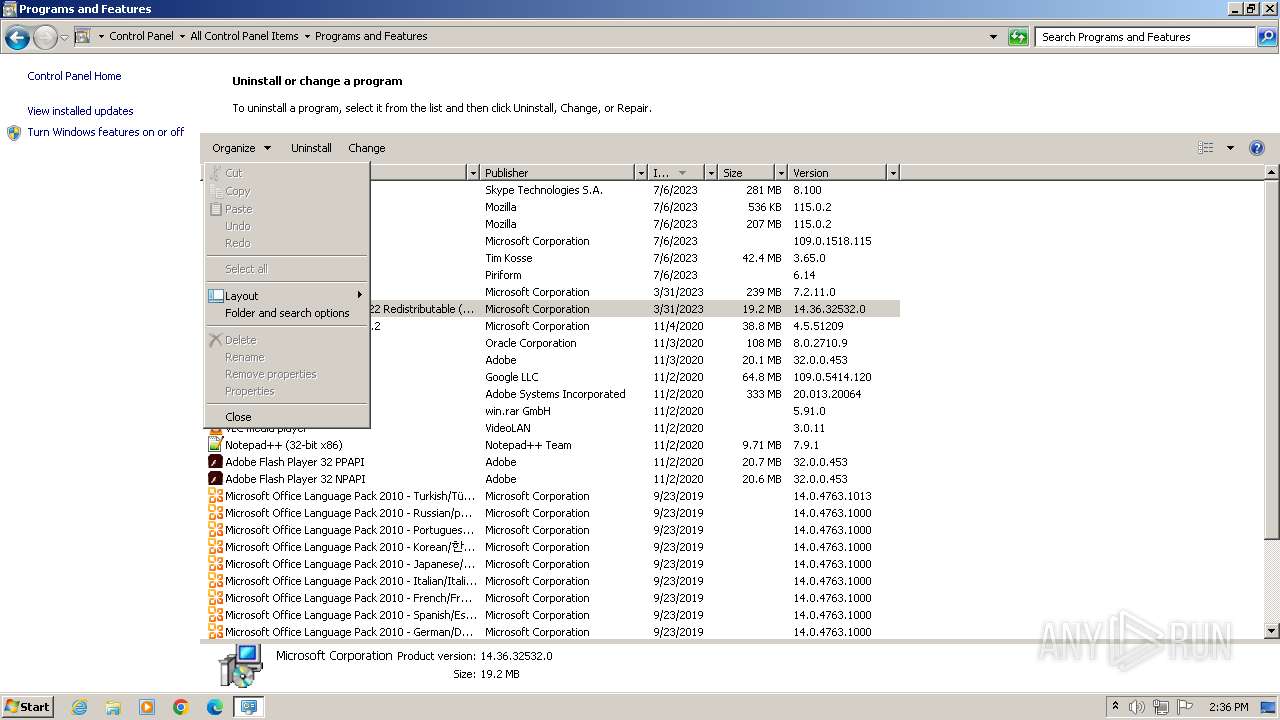Viewport: 1280px width, 720px height.
Task: Open the Size column filter dropdown
Action: click(x=780, y=173)
